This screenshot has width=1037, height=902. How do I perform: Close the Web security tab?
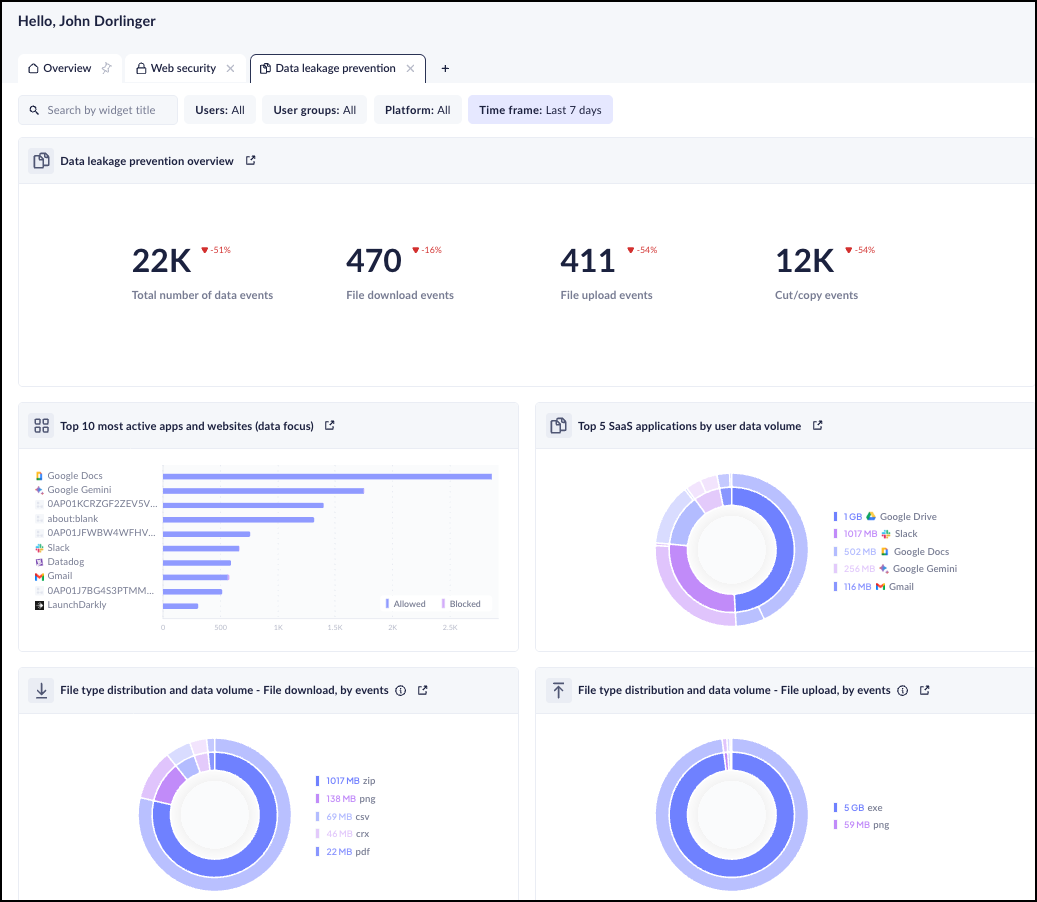pos(230,68)
